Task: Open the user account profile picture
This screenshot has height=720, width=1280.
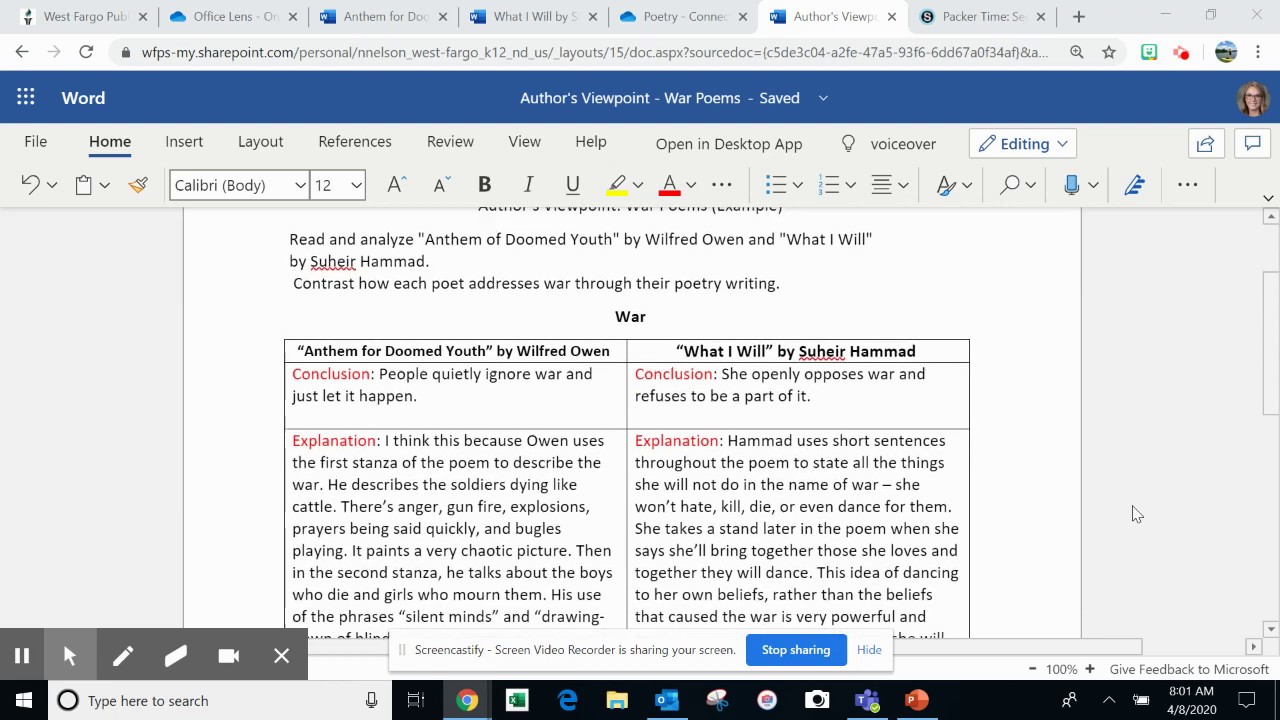Action: point(1252,98)
